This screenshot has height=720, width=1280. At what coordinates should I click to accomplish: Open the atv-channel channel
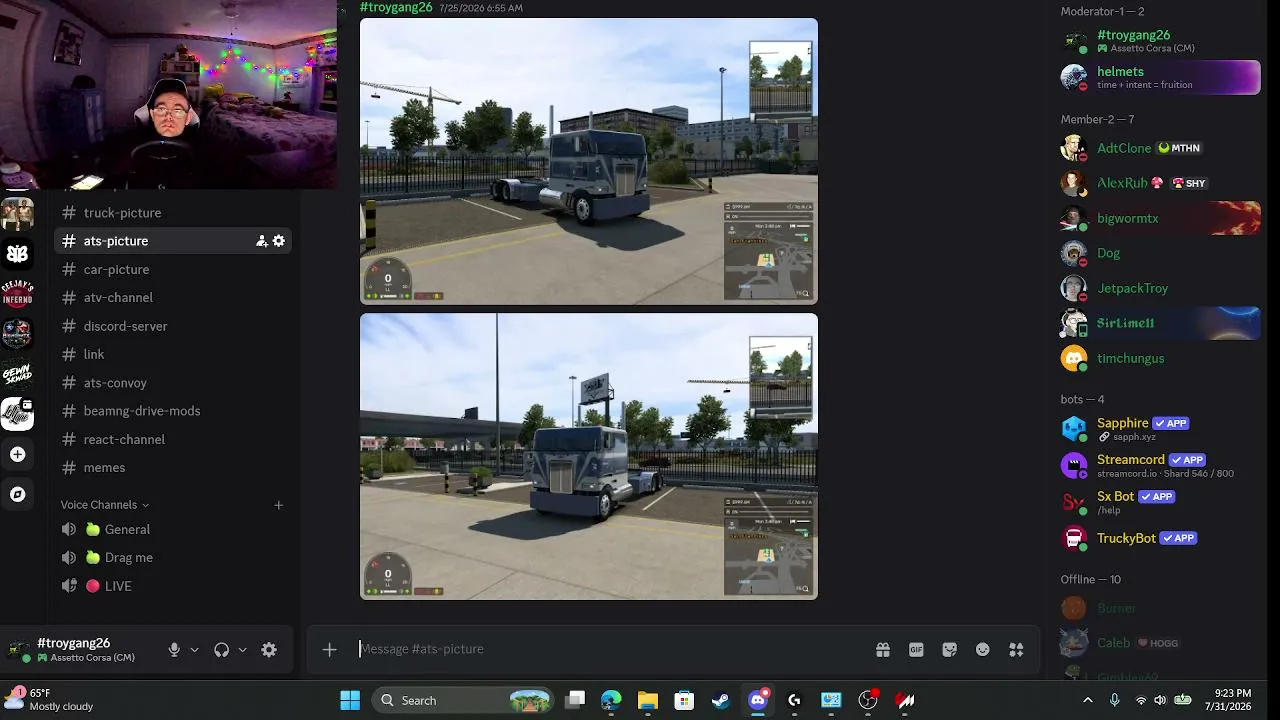[x=173, y=298]
